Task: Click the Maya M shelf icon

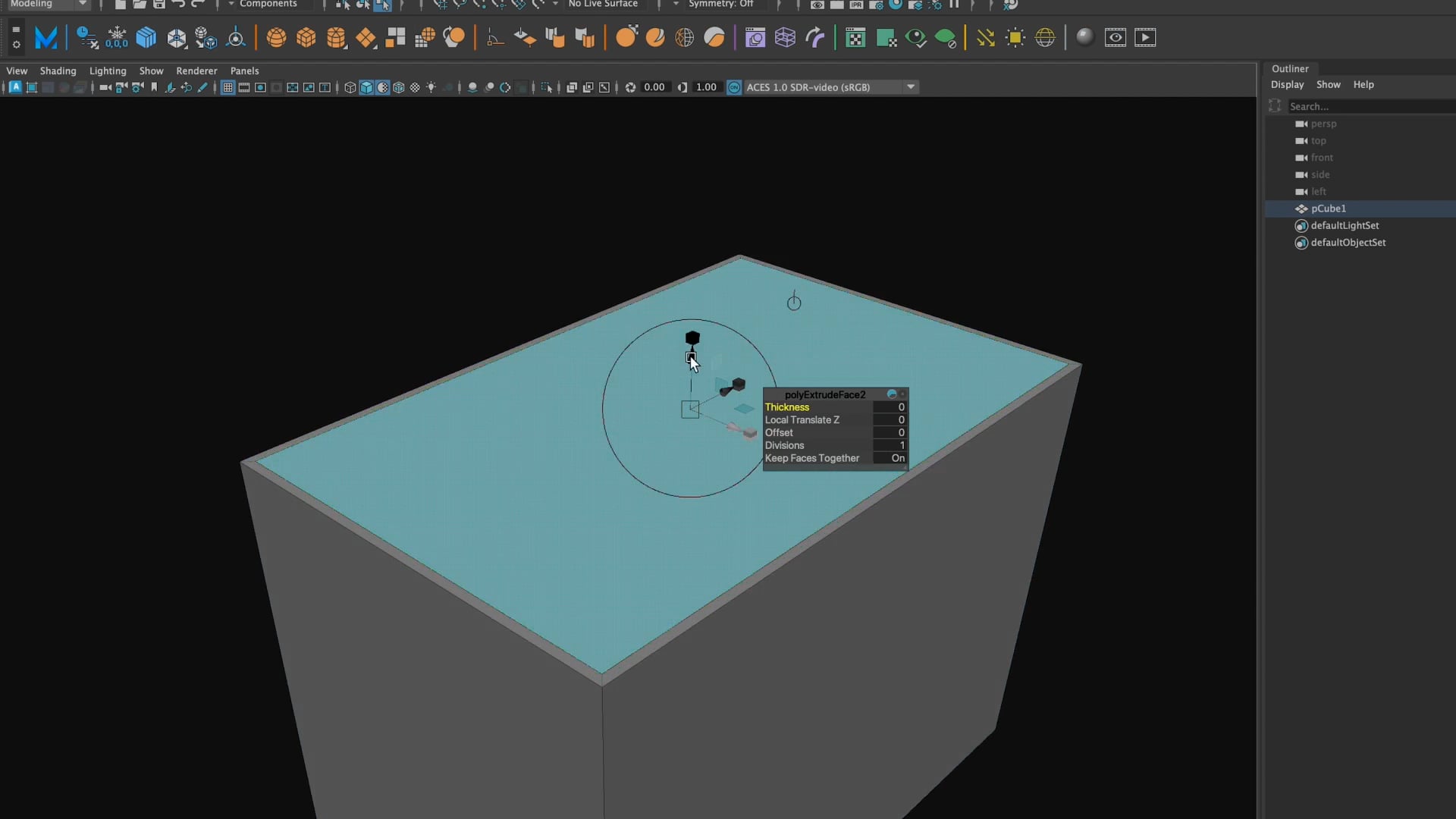Action: [x=46, y=37]
